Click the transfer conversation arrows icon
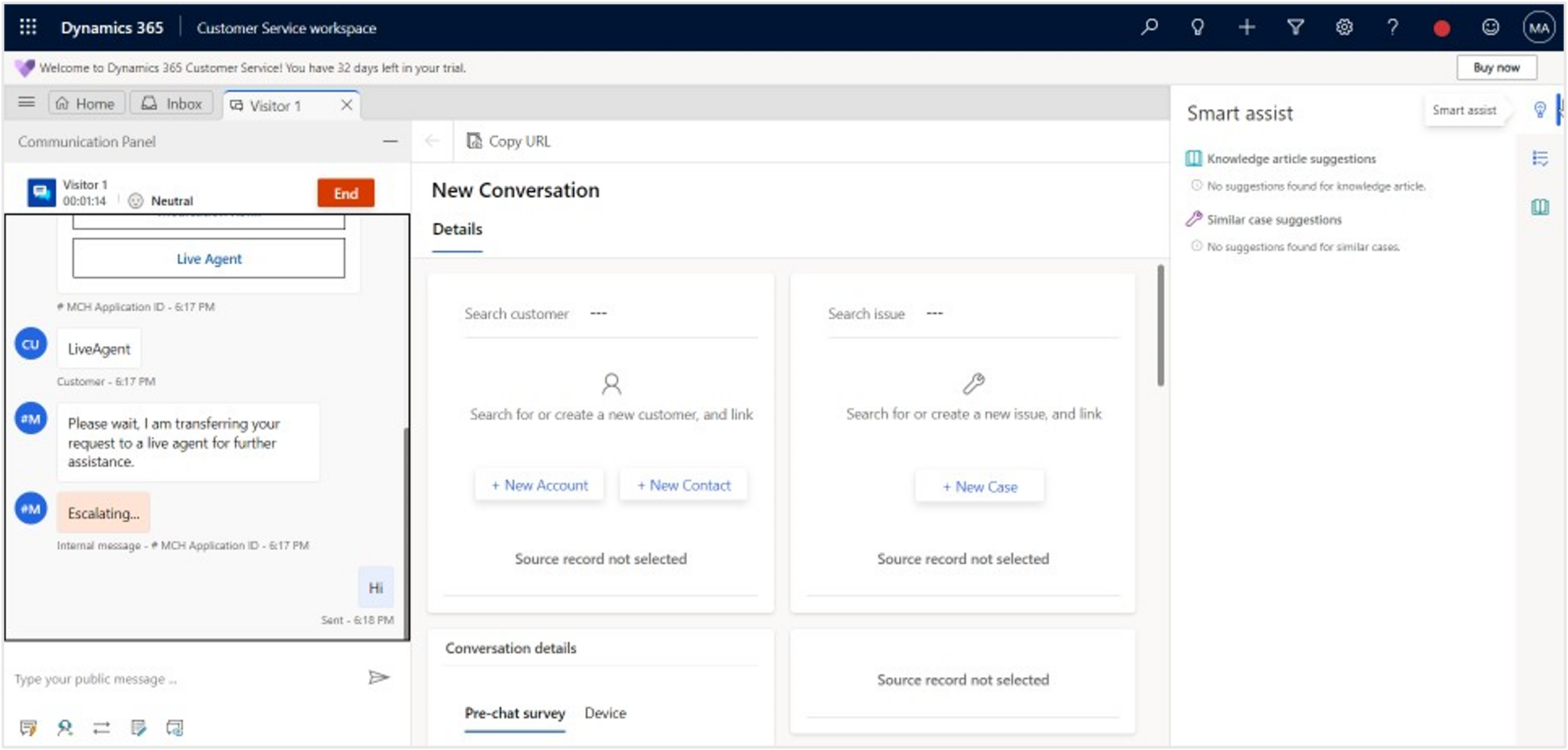Screen dimensions: 1568x750 pos(101,728)
